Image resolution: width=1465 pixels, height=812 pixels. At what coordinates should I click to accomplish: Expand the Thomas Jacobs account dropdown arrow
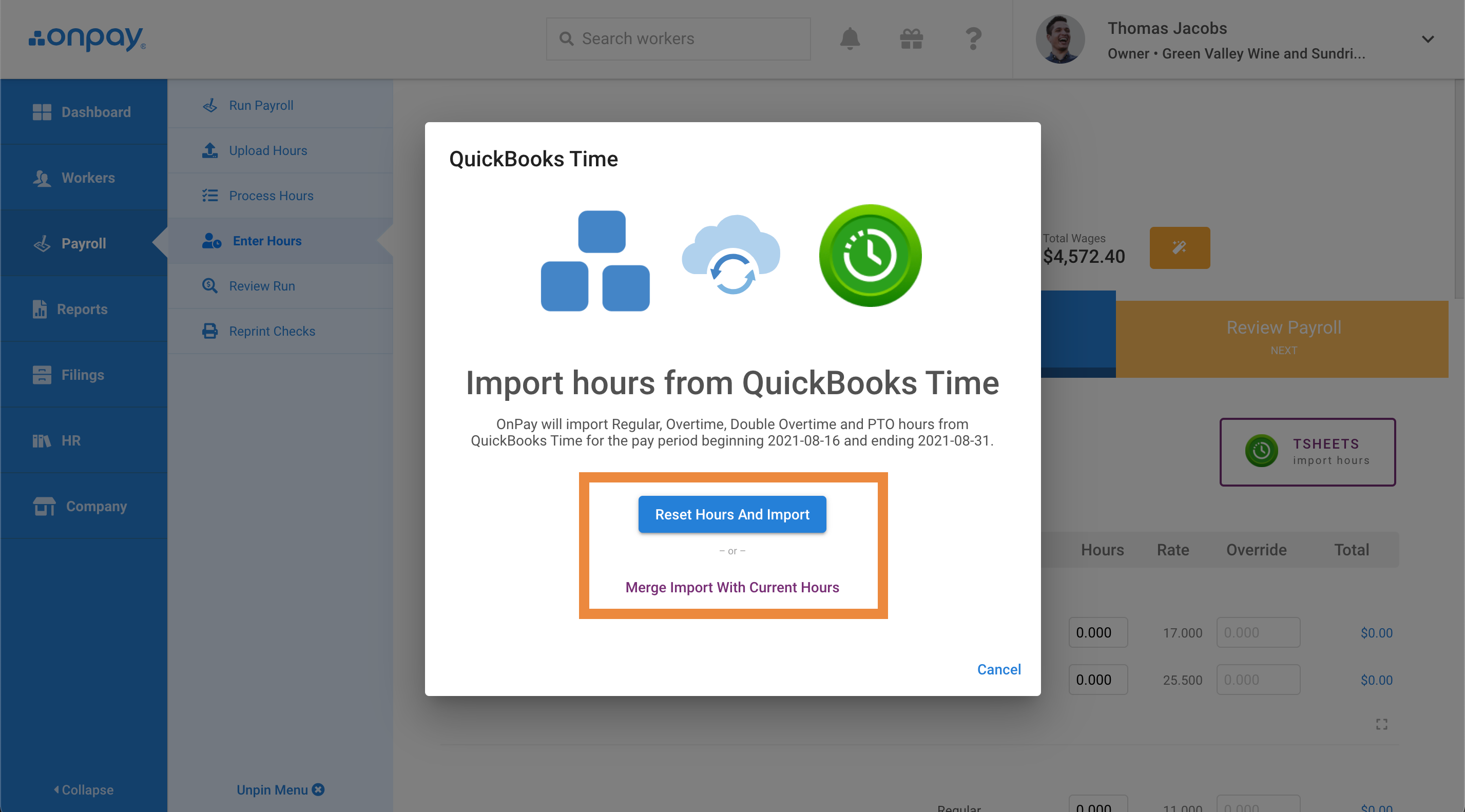point(1428,39)
